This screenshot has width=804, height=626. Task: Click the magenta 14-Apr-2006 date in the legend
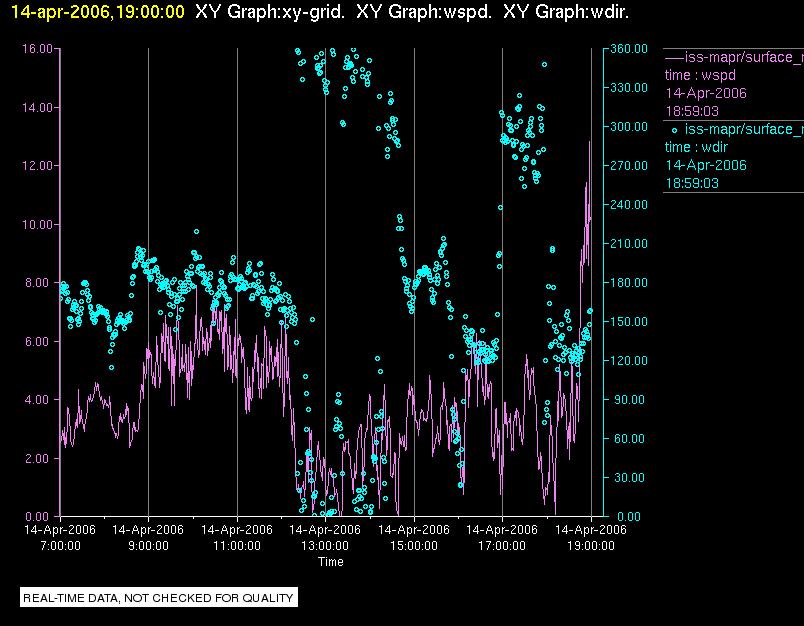706,93
